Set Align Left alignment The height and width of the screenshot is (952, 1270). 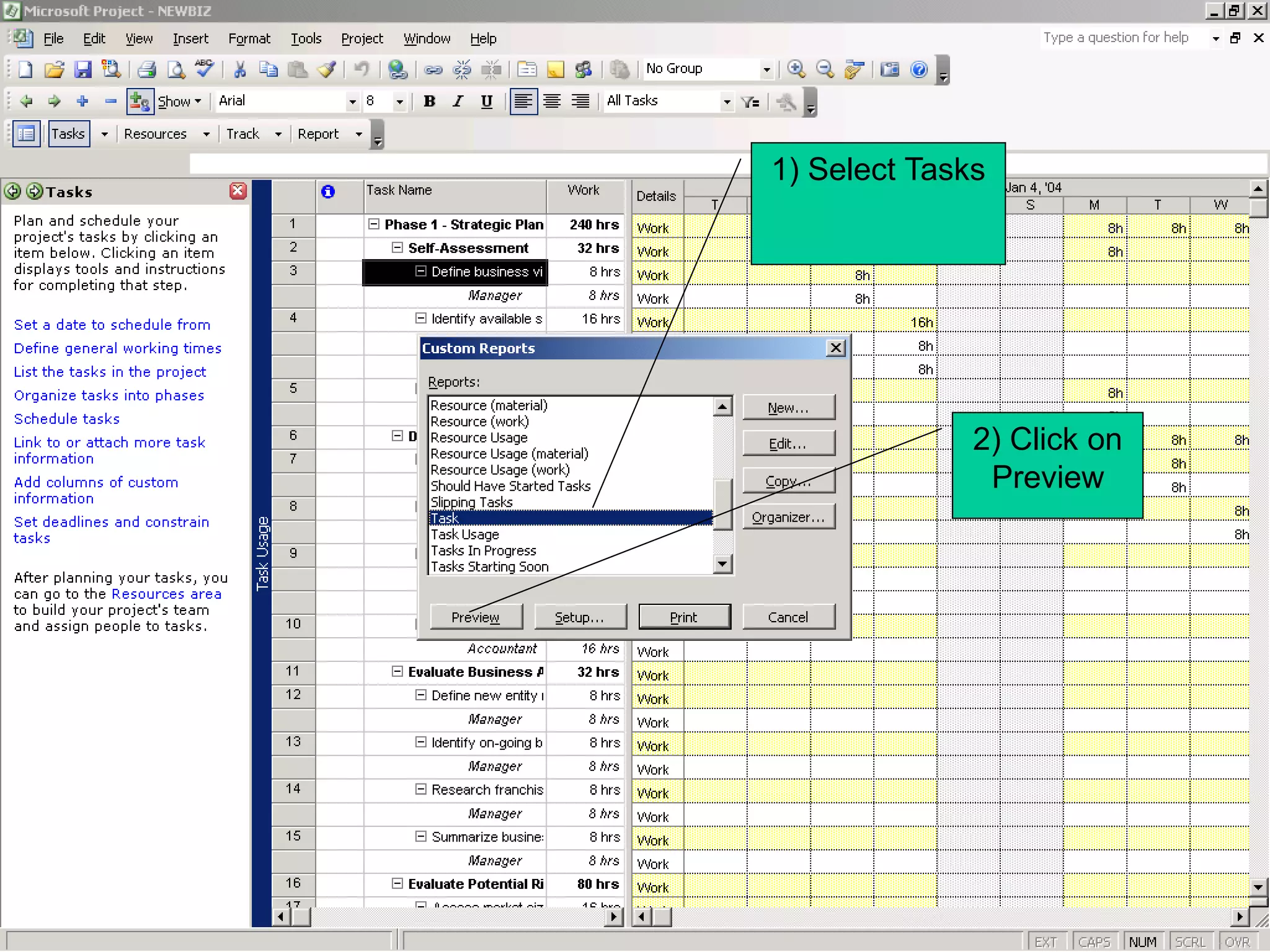(x=523, y=102)
